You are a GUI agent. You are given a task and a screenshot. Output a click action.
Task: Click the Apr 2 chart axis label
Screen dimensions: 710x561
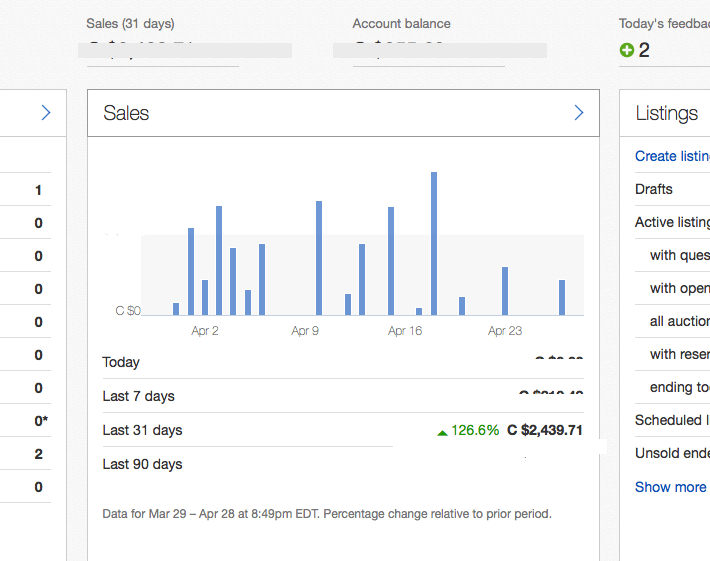[205, 331]
